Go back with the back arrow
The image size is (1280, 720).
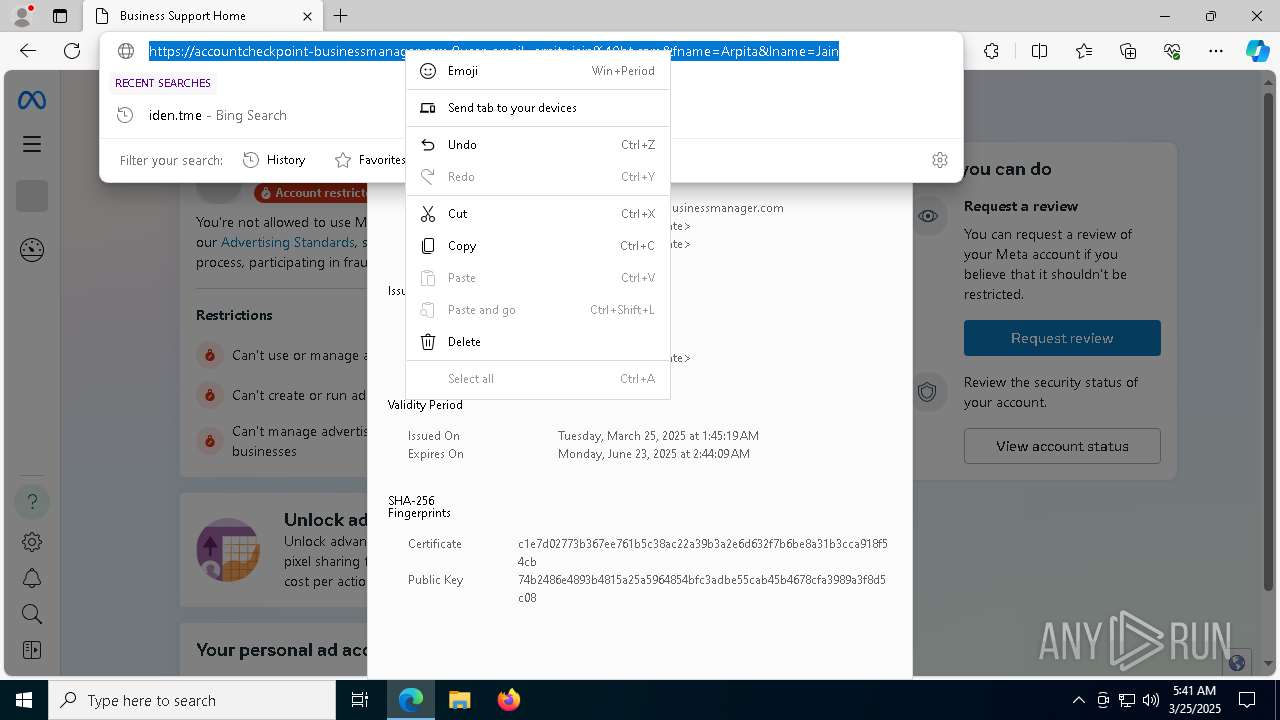(28, 51)
